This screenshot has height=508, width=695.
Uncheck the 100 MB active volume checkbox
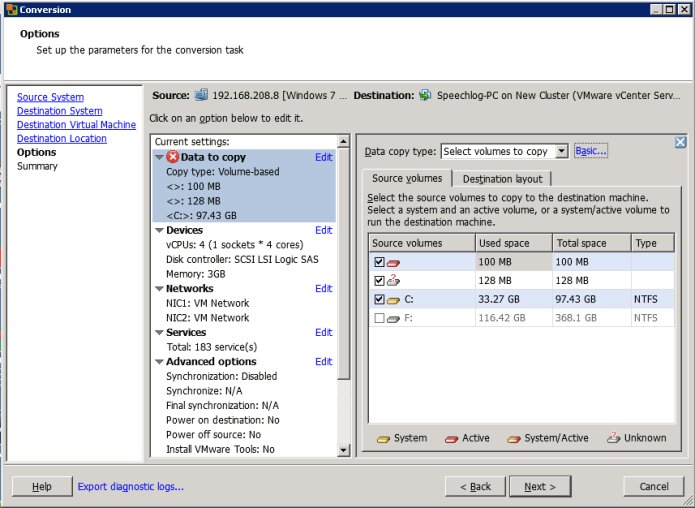379,262
